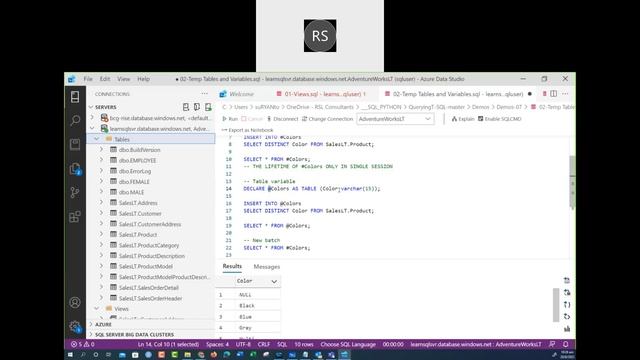Select the SalesLT.Customer table

140,213
